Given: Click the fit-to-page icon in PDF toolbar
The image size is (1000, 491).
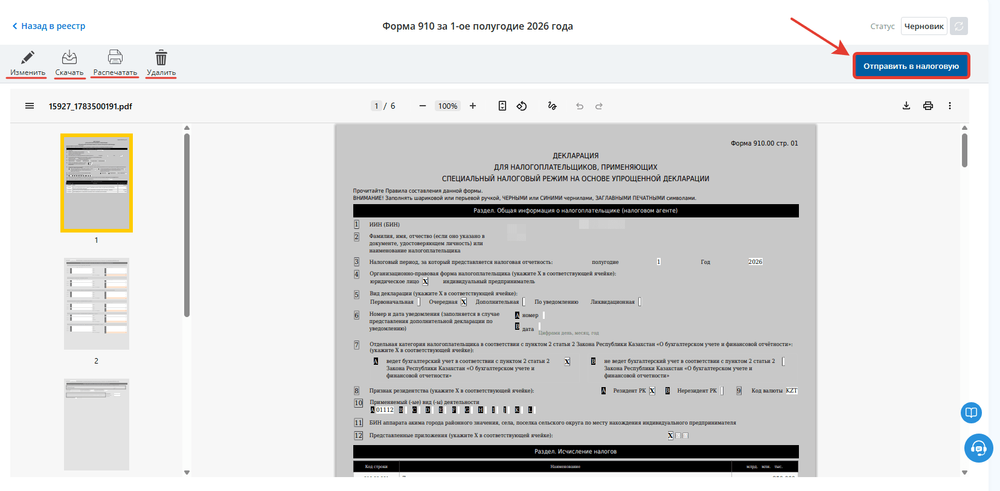Looking at the screenshot, I should (x=503, y=106).
